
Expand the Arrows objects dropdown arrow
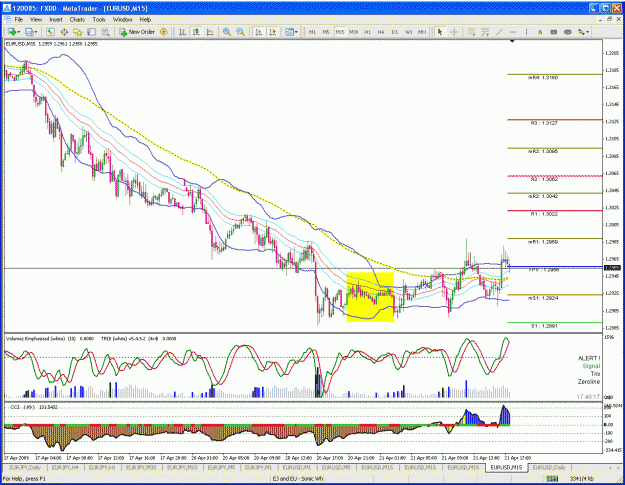(x=588, y=32)
